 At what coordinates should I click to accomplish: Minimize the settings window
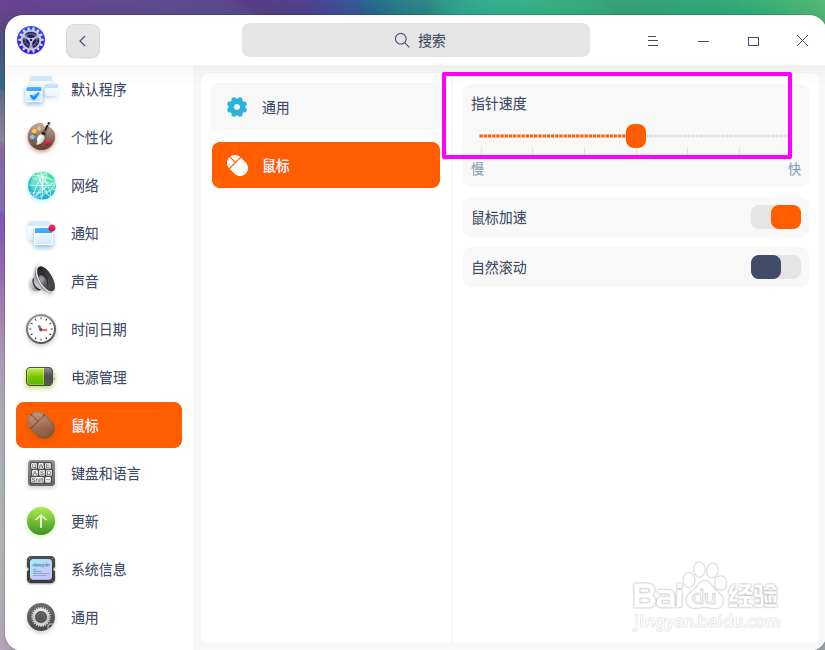click(703, 41)
